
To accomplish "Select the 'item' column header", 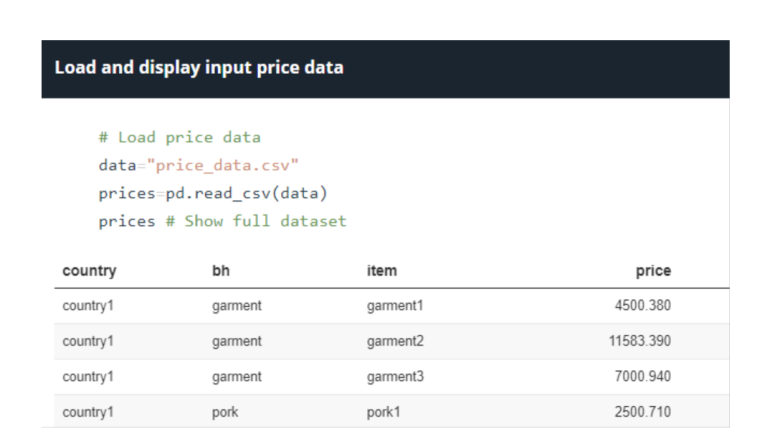I will (x=382, y=271).
